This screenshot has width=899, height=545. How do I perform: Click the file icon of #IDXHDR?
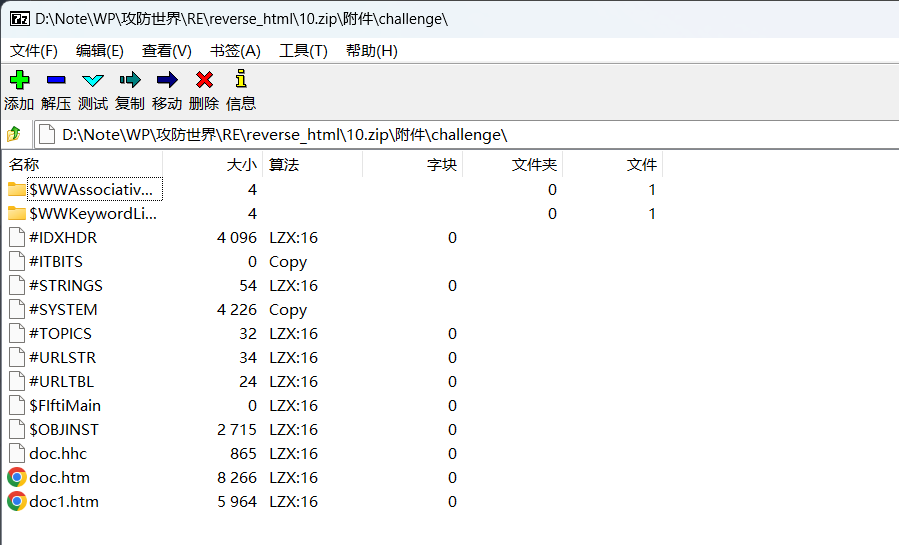click(17, 237)
